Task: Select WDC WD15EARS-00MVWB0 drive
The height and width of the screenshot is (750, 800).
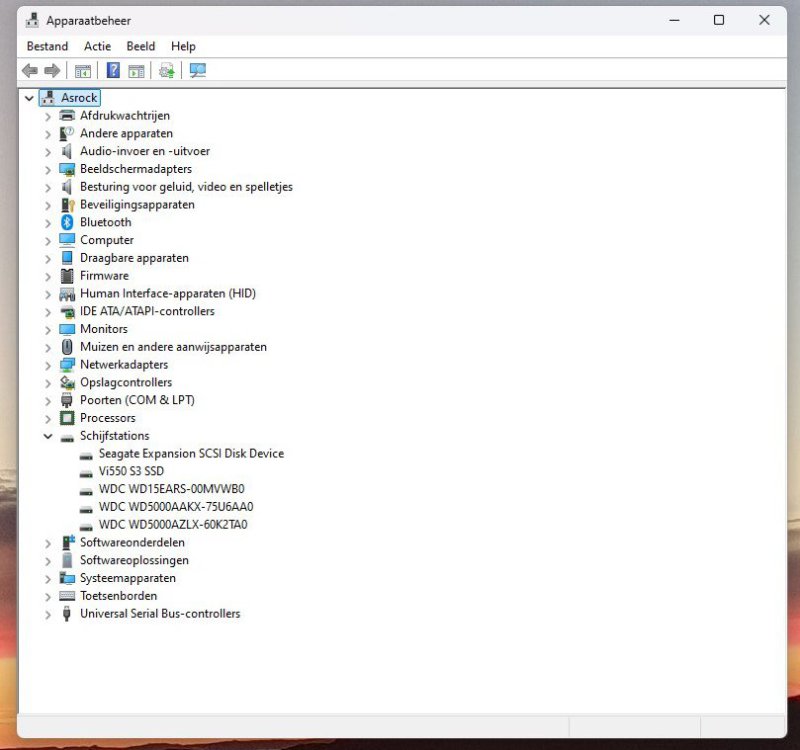Action: 171,489
